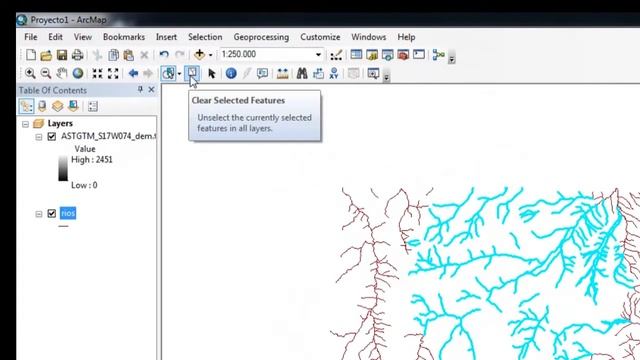Open the Table Of Contents window button
Screen dimensions: 640x360
356,54
